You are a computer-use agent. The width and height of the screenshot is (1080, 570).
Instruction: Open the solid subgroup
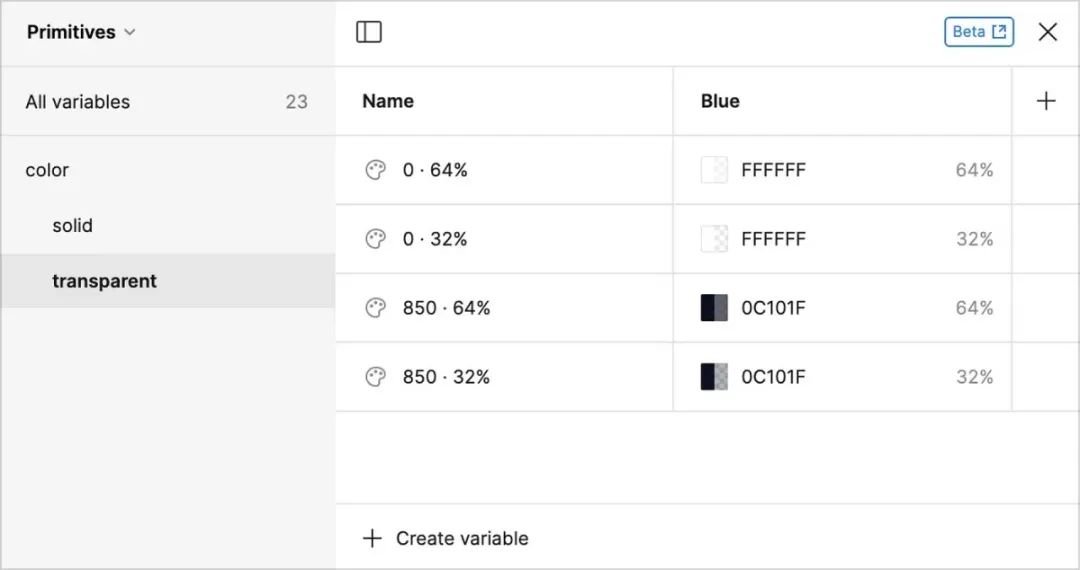(73, 226)
